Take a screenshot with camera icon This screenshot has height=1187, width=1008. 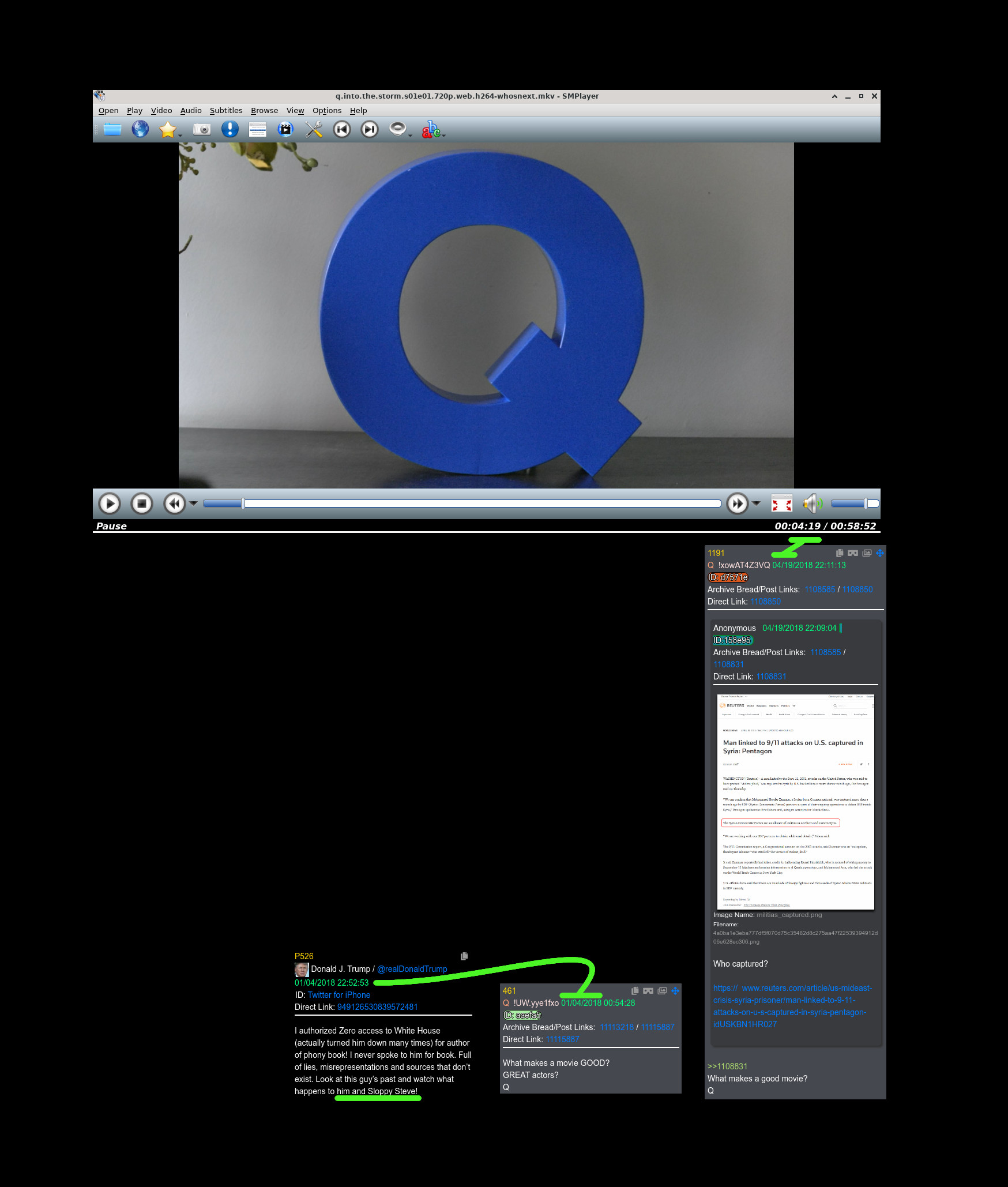[202, 129]
